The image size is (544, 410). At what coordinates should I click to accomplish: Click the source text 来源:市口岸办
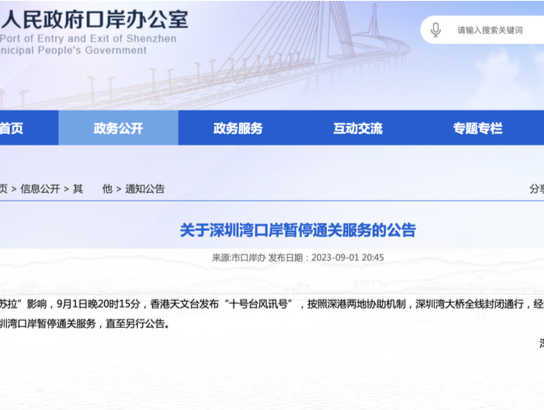(239, 257)
